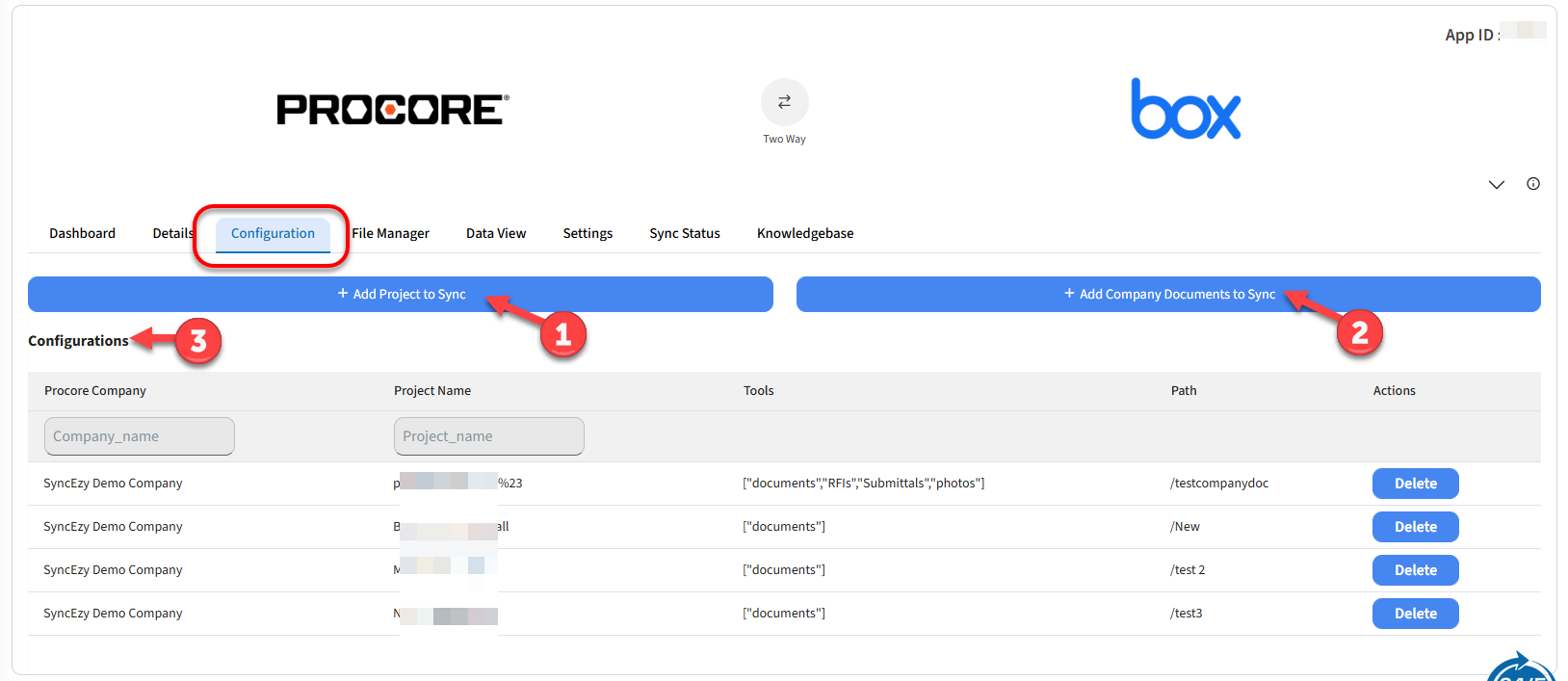Delete the /test3 path configuration
The width and height of the screenshot is (1568, 681).
[1415, 614]
